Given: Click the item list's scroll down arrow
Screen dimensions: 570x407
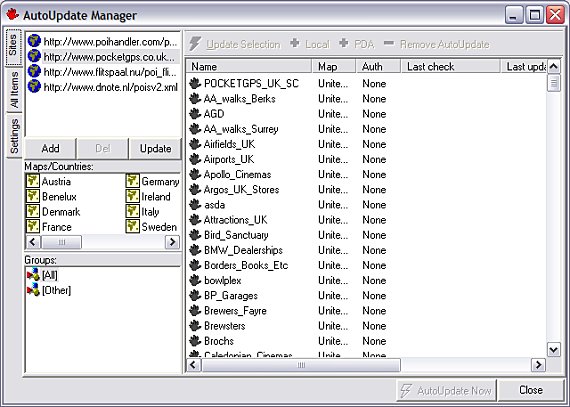Looking at the screenshot, I should [554, 350].
